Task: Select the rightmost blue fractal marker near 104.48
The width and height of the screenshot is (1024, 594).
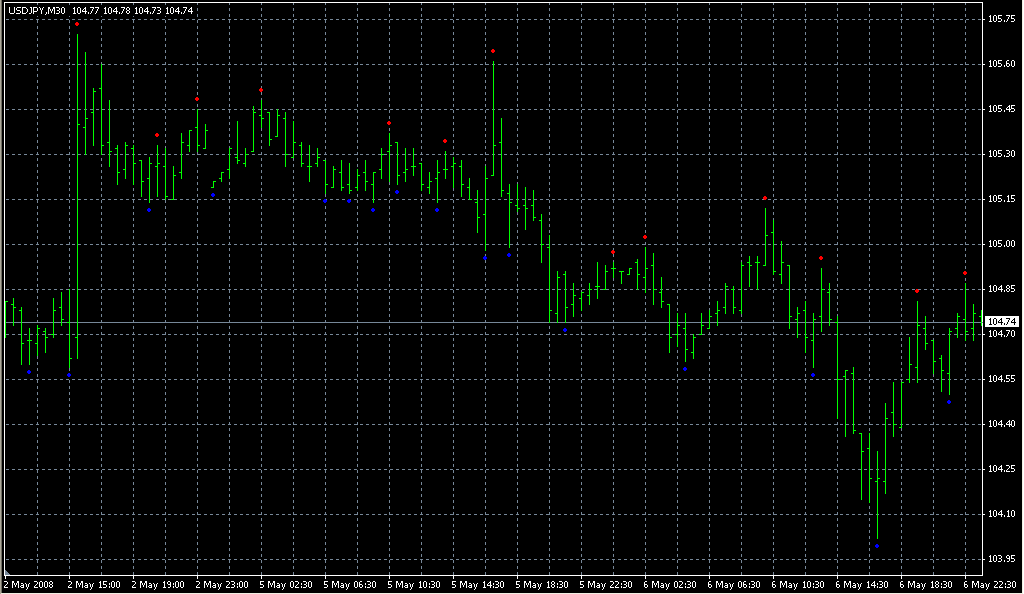Action: click(949, 402)
